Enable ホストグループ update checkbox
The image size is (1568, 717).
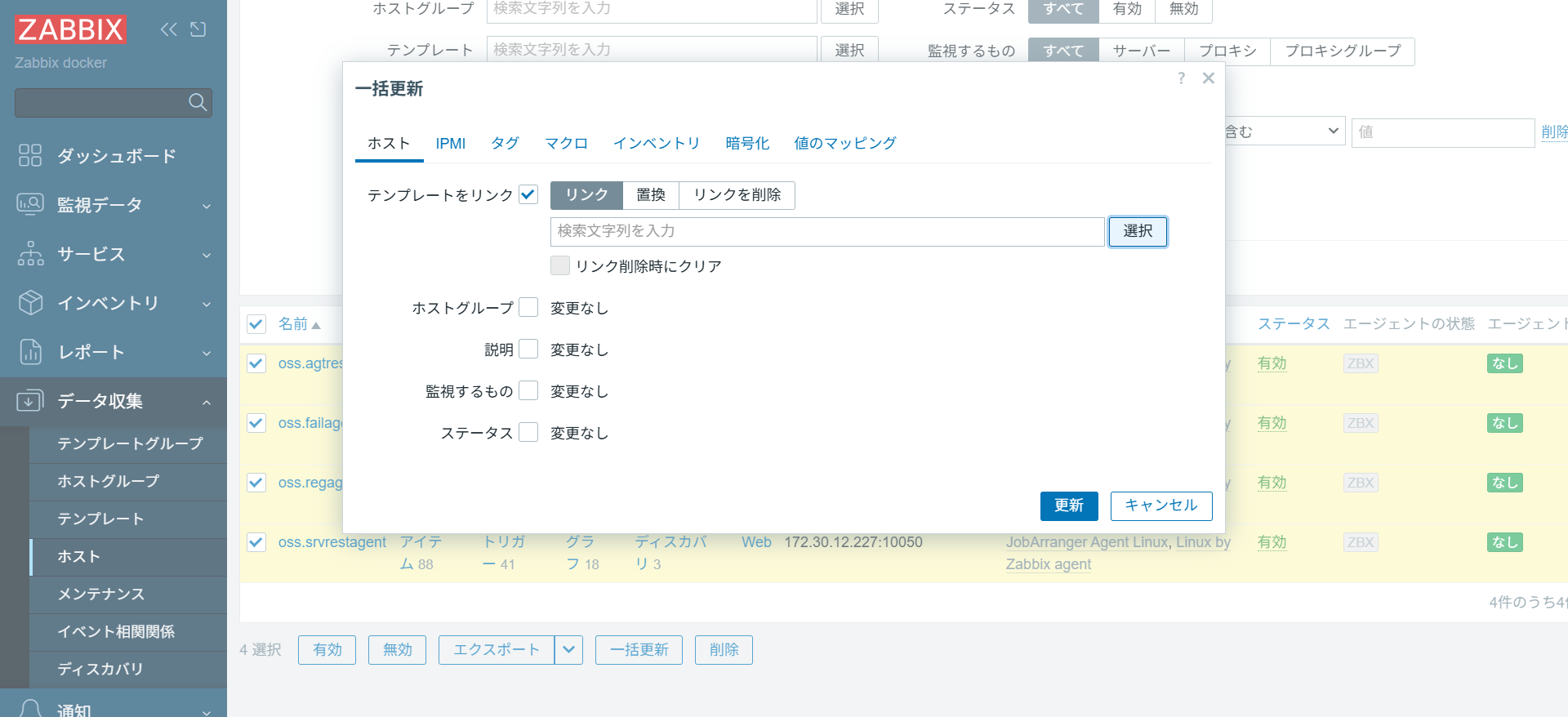pyautogui.click(x=528, y=307)
